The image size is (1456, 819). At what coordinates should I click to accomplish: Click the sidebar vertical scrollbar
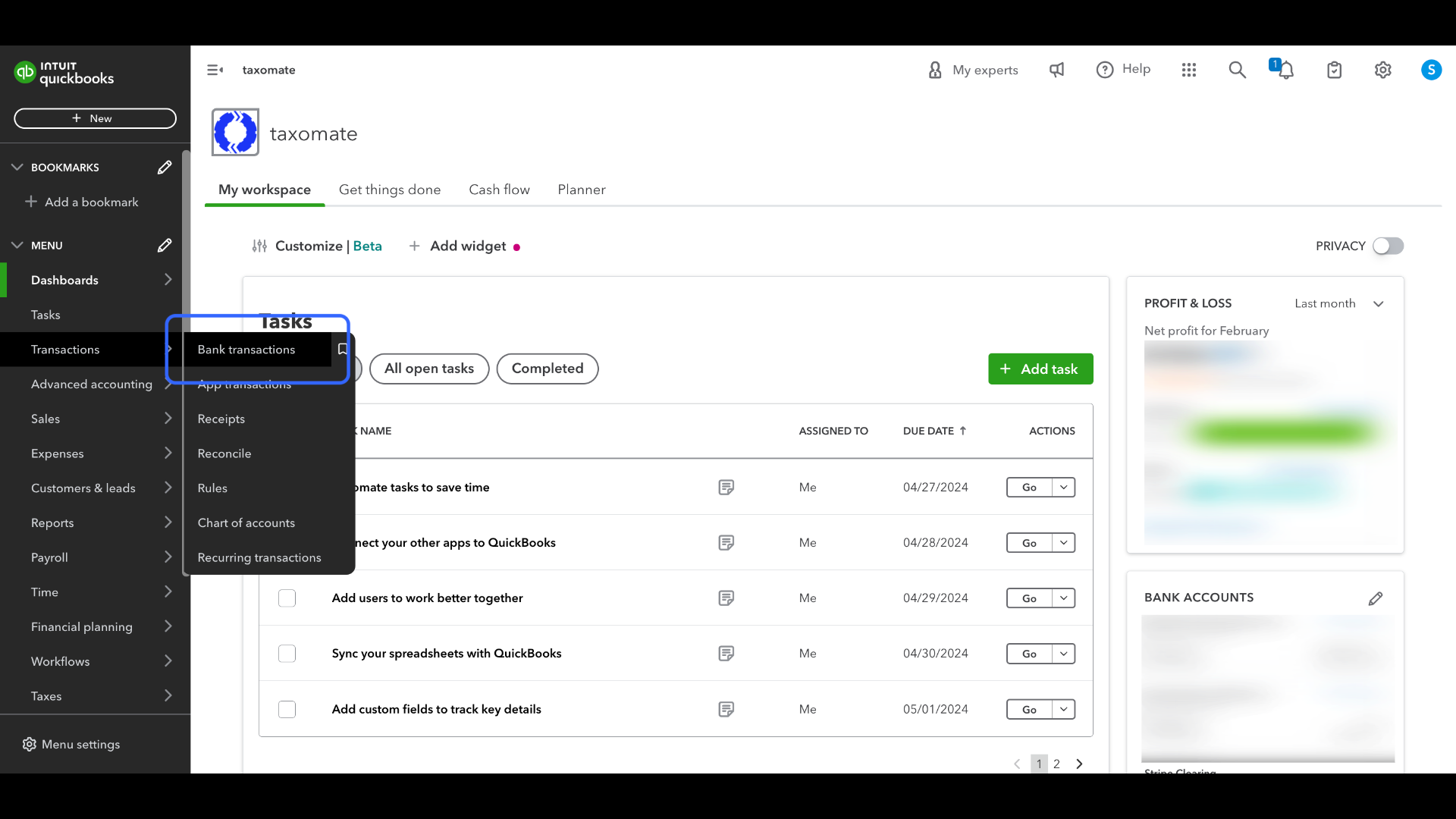point(187,364)
